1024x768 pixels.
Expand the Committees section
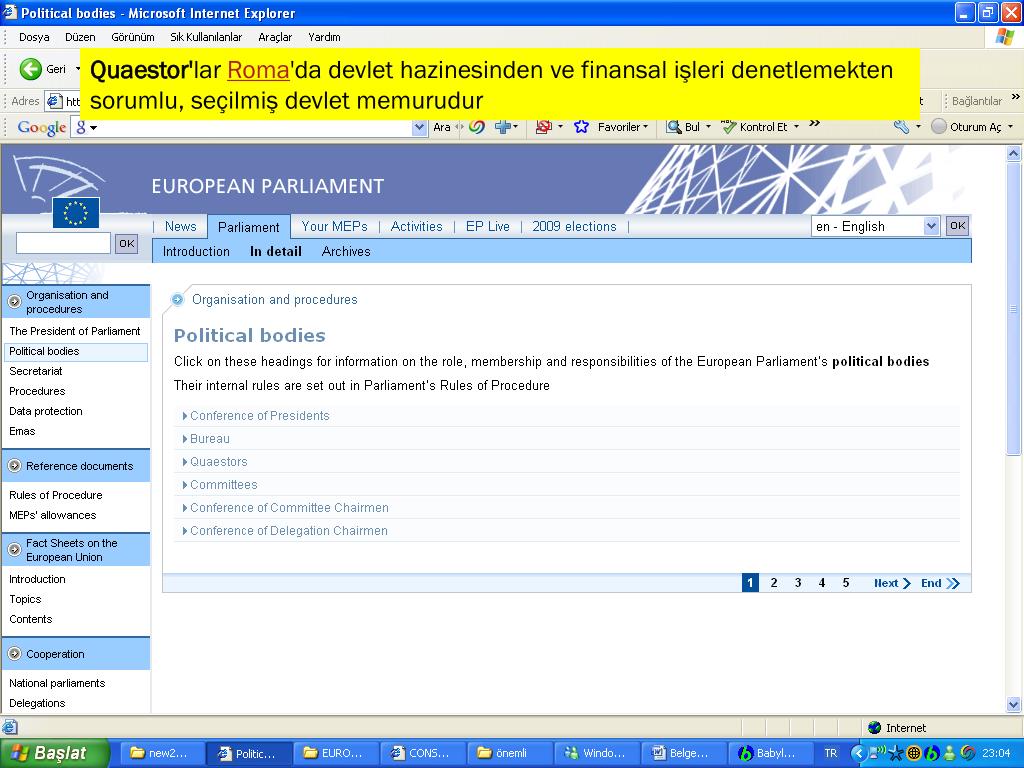[223, 485]
